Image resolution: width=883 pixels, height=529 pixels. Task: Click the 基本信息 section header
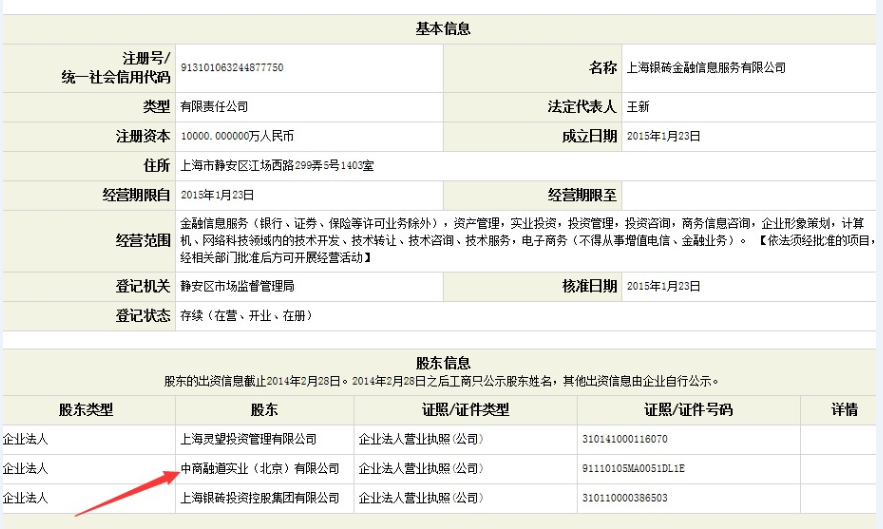(443, 29)
